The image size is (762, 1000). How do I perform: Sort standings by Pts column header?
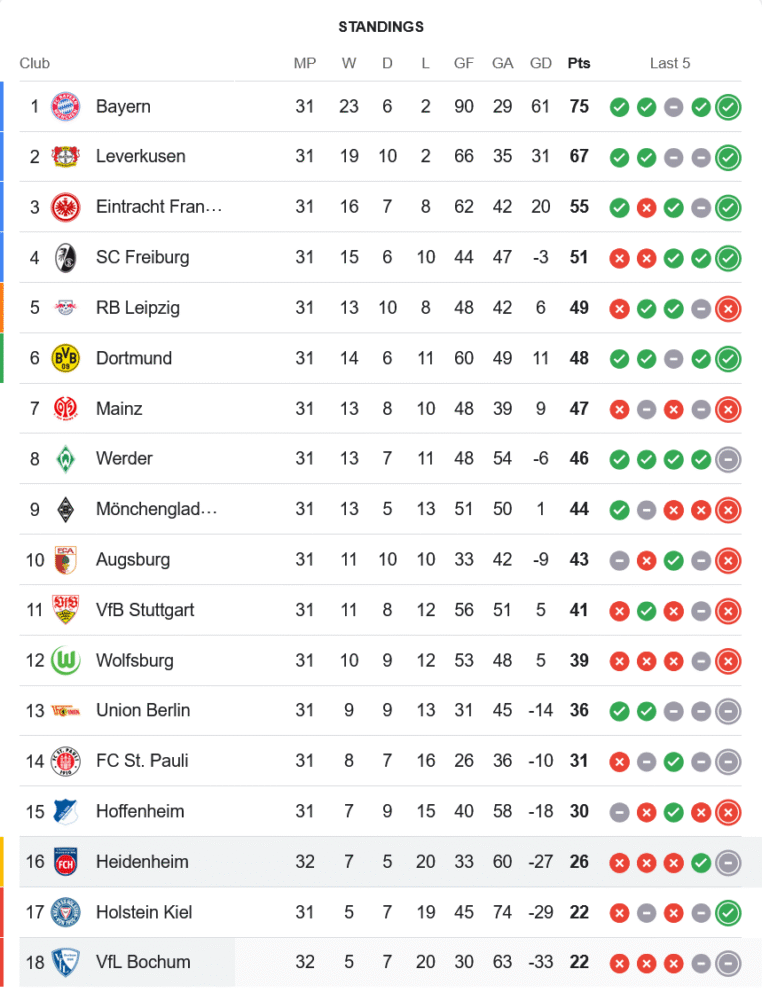(x=579, y=63)
